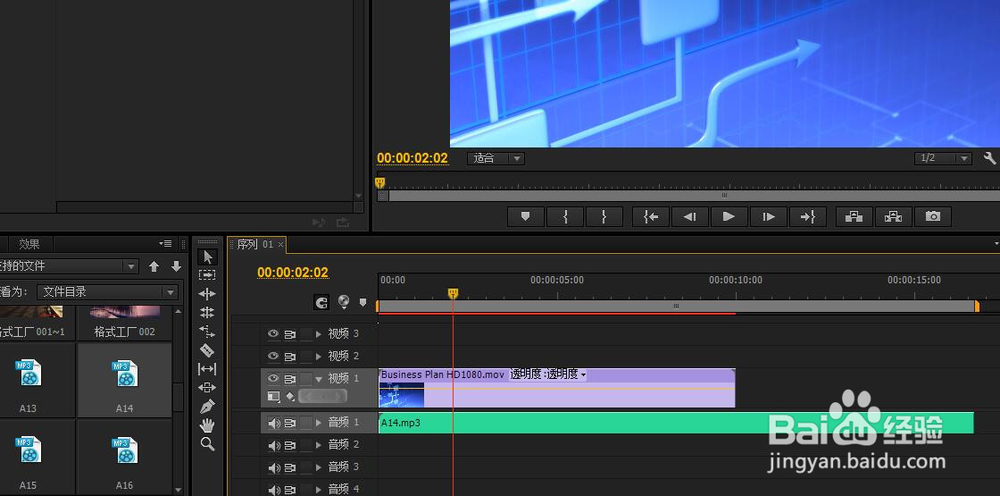Viewport: 1000px width, 496px height.
Task: Mute 音频 2 track speaker icon
Action: (x=274, y=445)
